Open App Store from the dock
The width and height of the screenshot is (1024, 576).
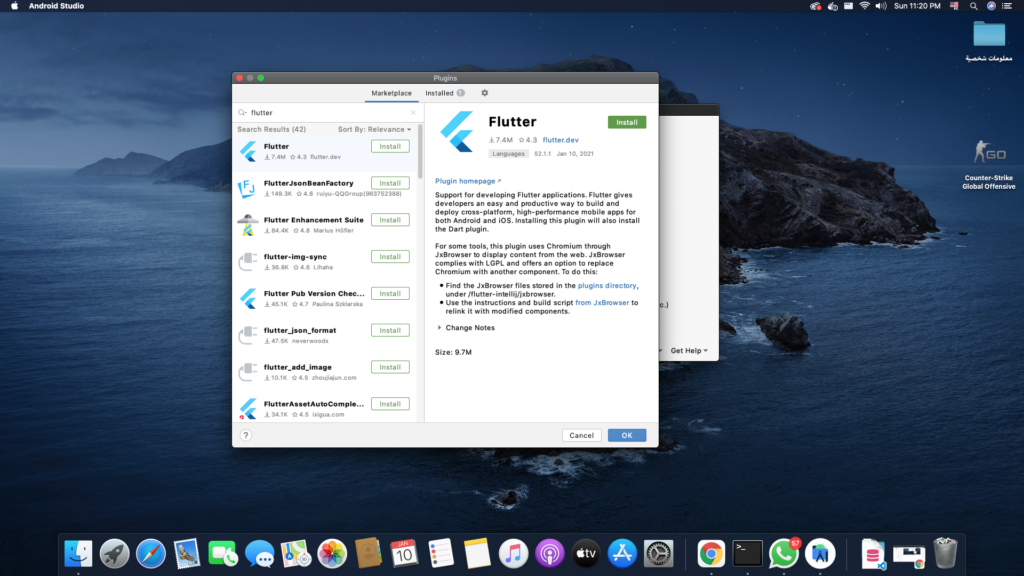point(622,554)
